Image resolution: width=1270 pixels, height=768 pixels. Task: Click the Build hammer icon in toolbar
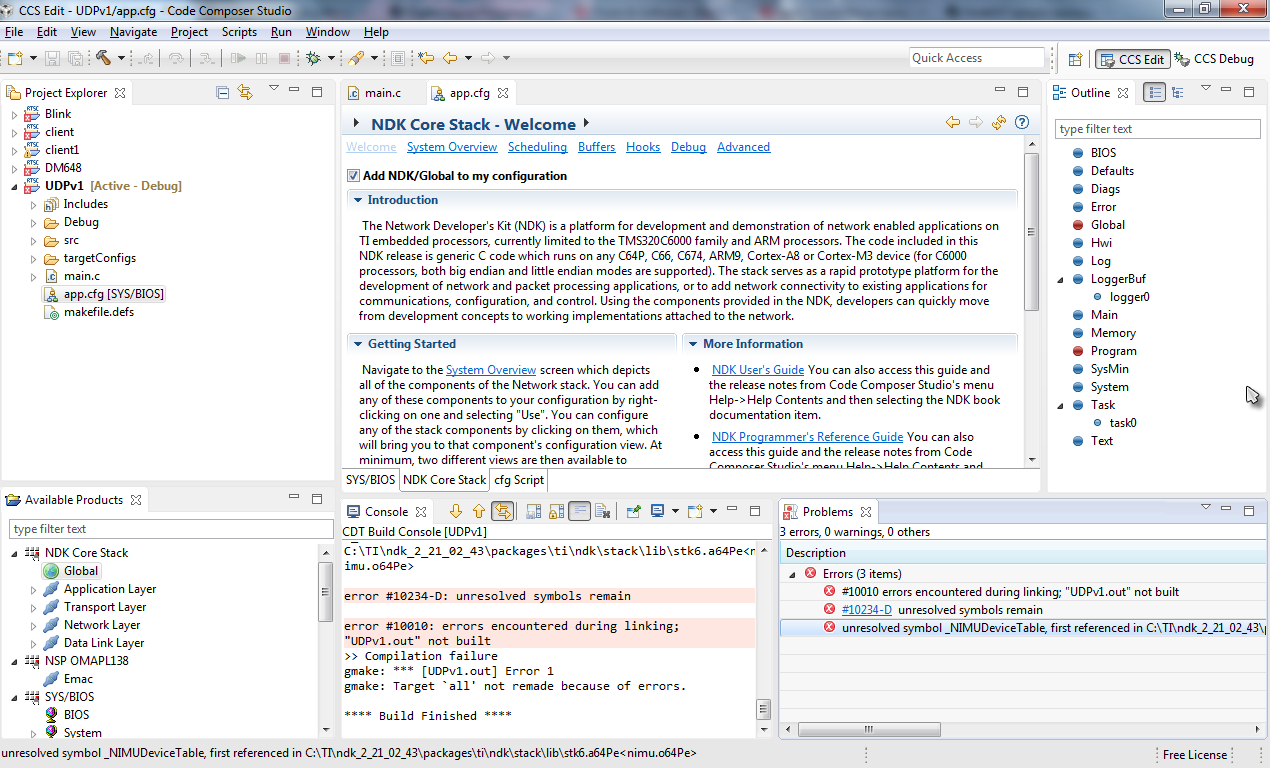point(103,58)
